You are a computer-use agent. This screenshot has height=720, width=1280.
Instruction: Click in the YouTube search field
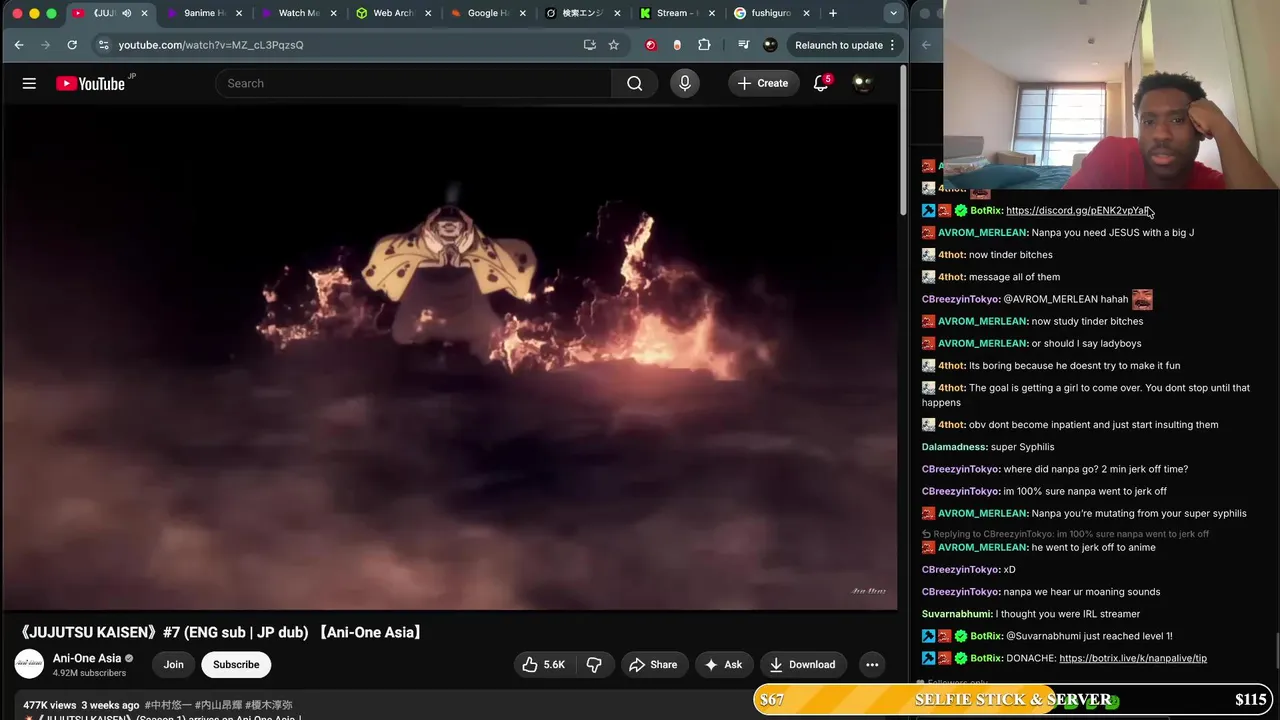click(413, 83)
